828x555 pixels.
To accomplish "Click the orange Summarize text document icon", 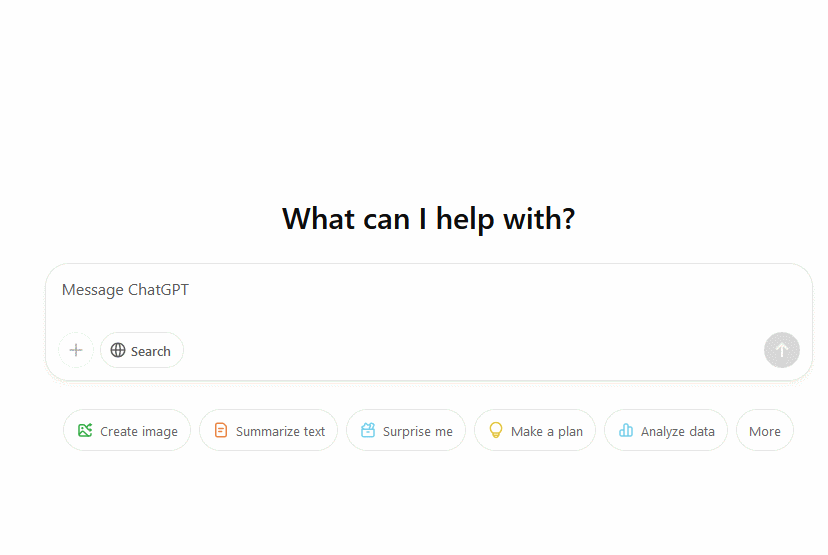I will 221,431.
